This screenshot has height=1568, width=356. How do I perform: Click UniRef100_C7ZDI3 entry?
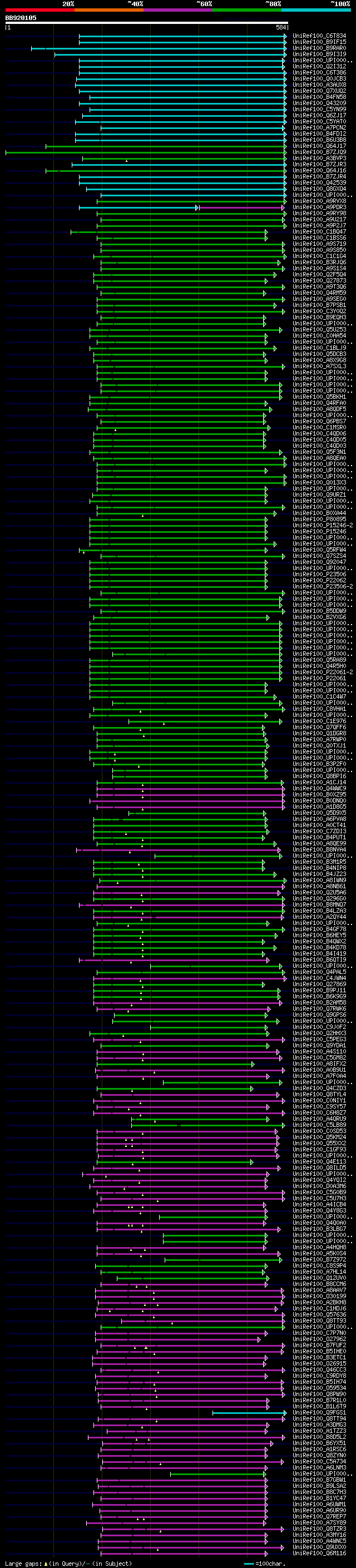point(319,831)
